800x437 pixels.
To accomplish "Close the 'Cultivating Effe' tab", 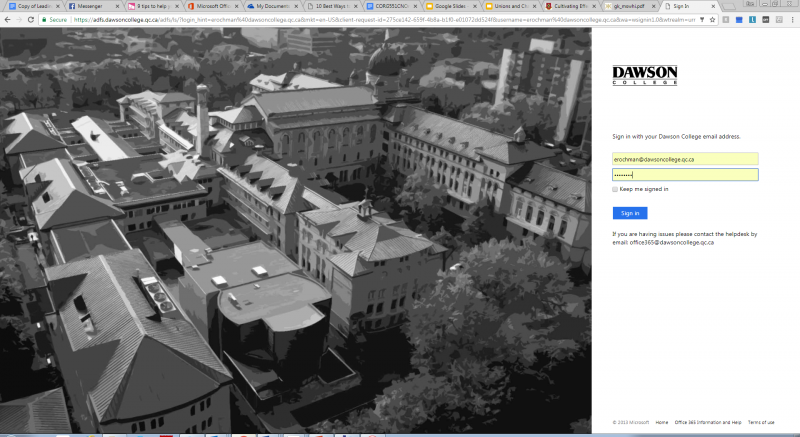I will [x=594, y=6].
